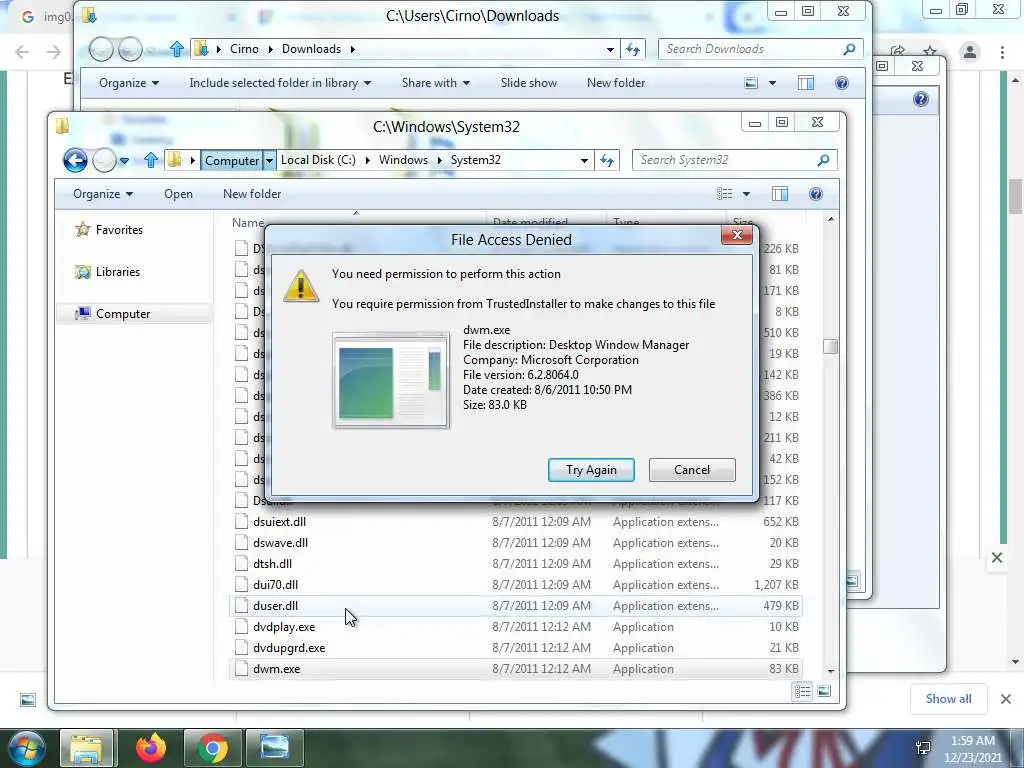Open the photo viewer taskbar icon

click(274, 748)
